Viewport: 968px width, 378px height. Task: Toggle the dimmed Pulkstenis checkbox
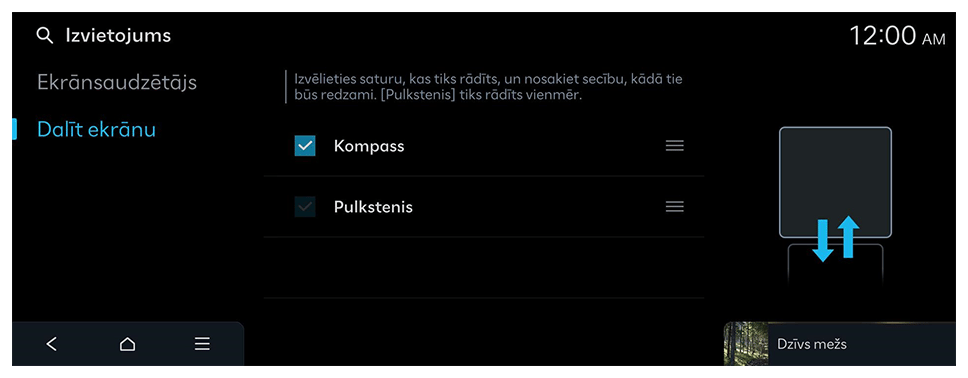click(x=305, y=207)
